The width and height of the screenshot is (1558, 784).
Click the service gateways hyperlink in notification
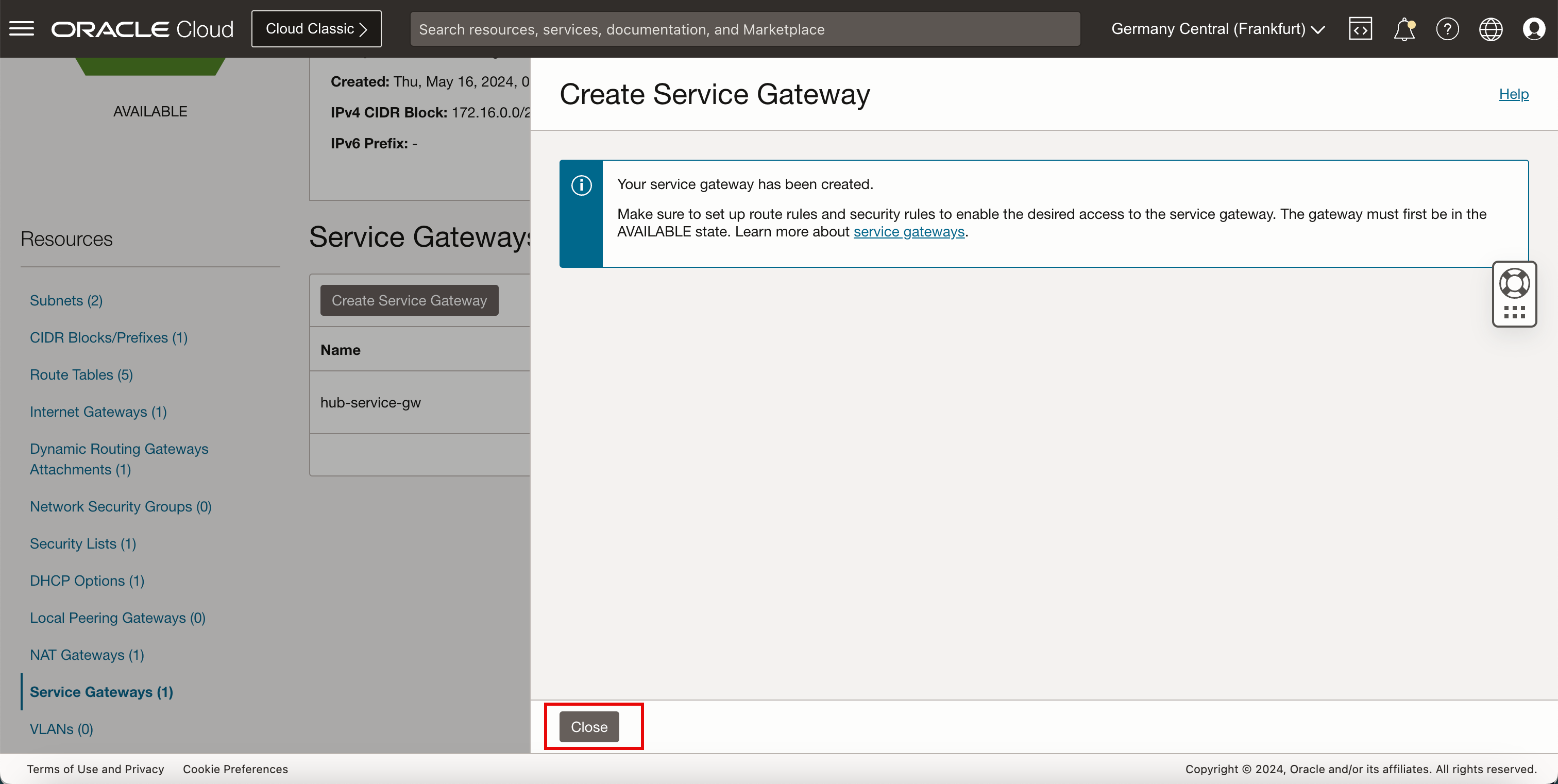coord(908,231)
